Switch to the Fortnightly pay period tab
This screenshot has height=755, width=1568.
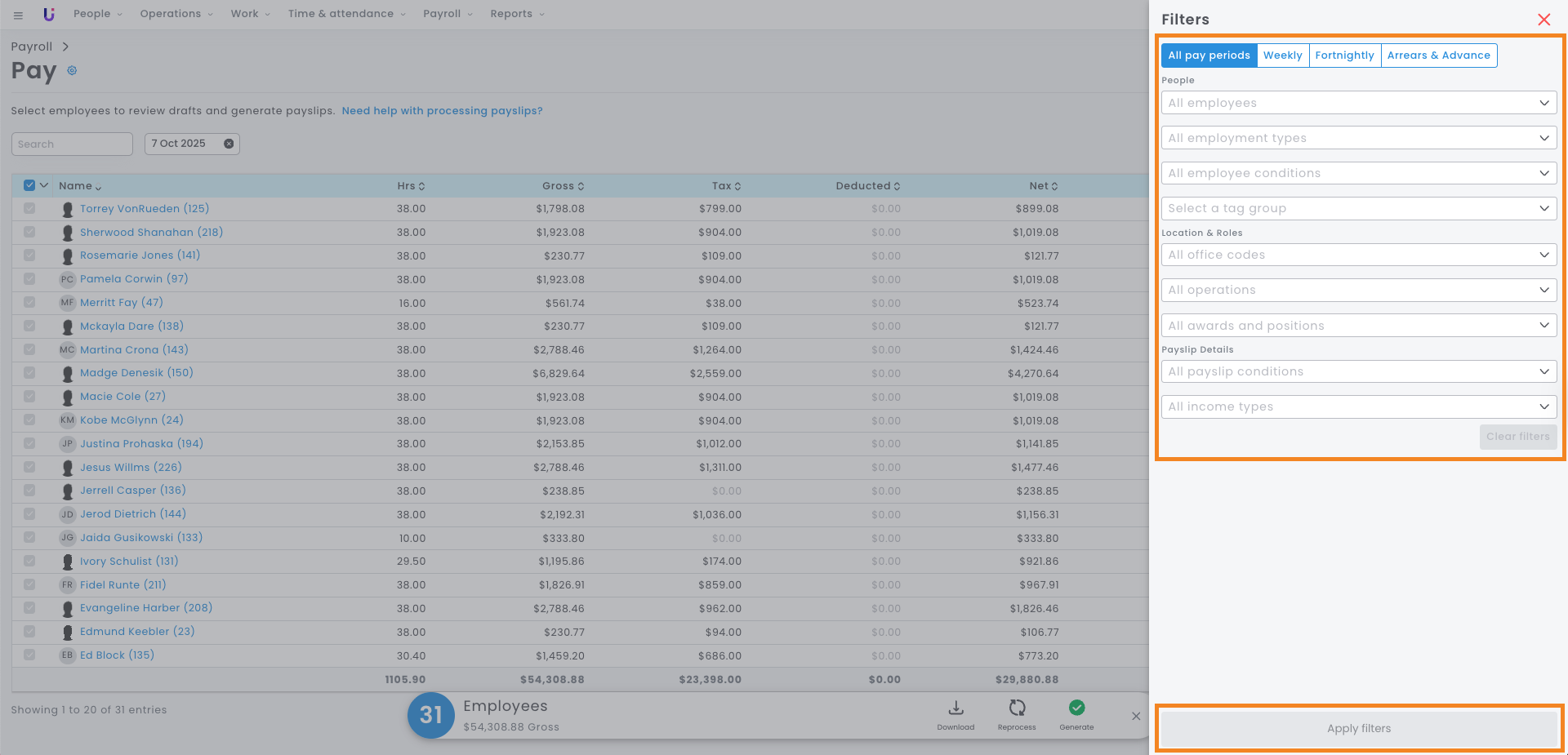pyautogui.click(x=1344, y=56)
